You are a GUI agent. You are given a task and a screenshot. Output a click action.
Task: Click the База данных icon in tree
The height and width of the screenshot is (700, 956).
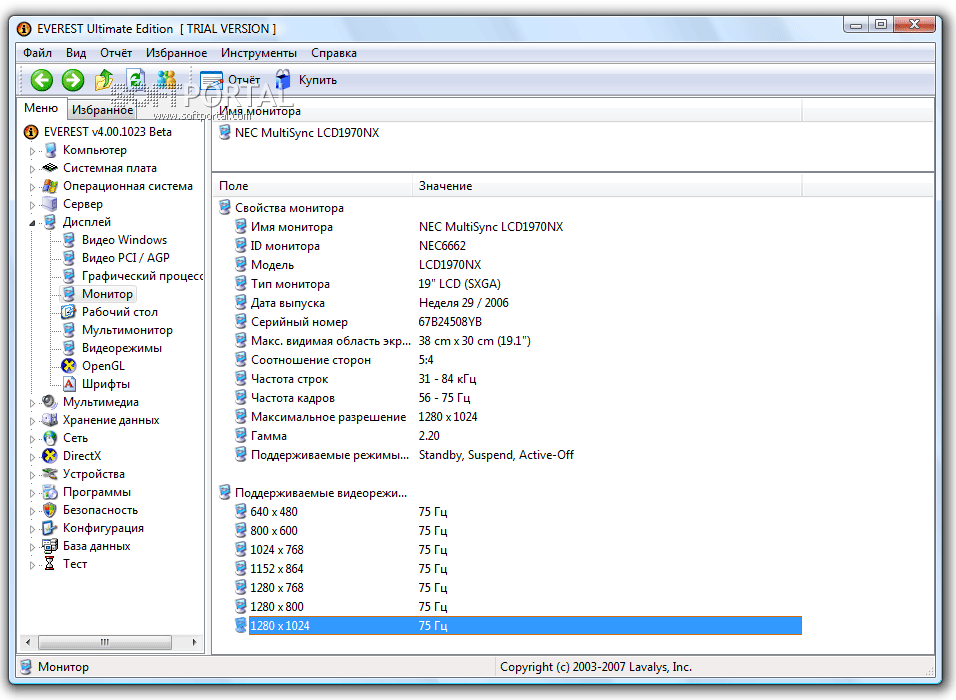(49, 546)
